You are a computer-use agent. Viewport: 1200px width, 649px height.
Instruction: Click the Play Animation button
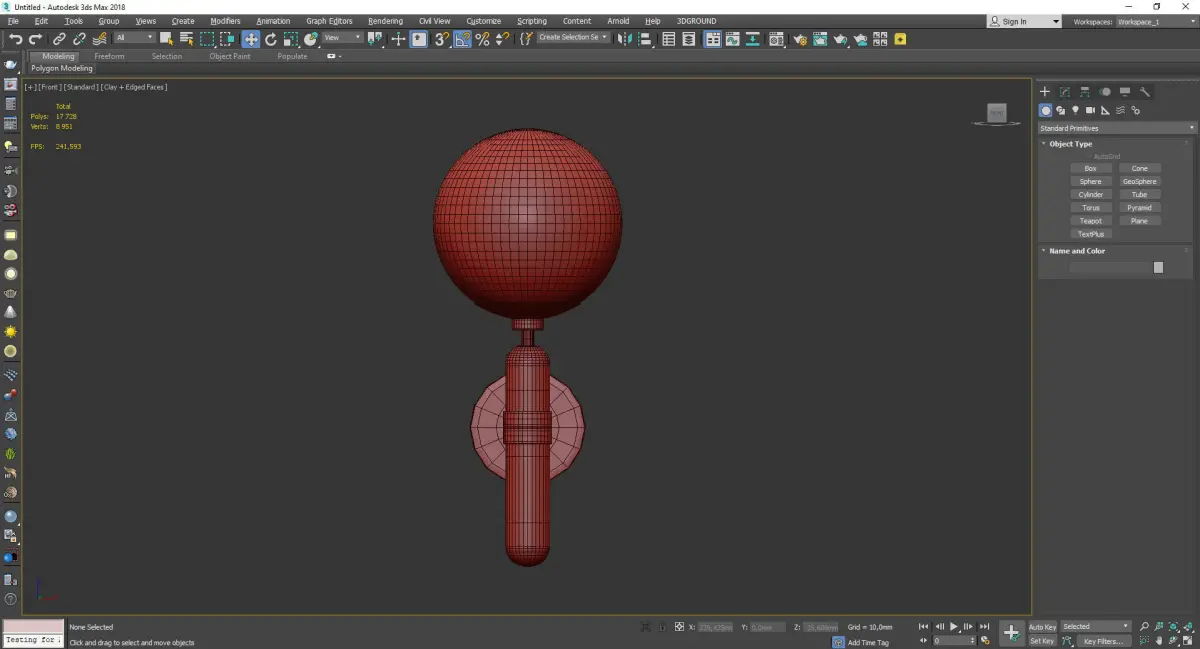(954, 627)
